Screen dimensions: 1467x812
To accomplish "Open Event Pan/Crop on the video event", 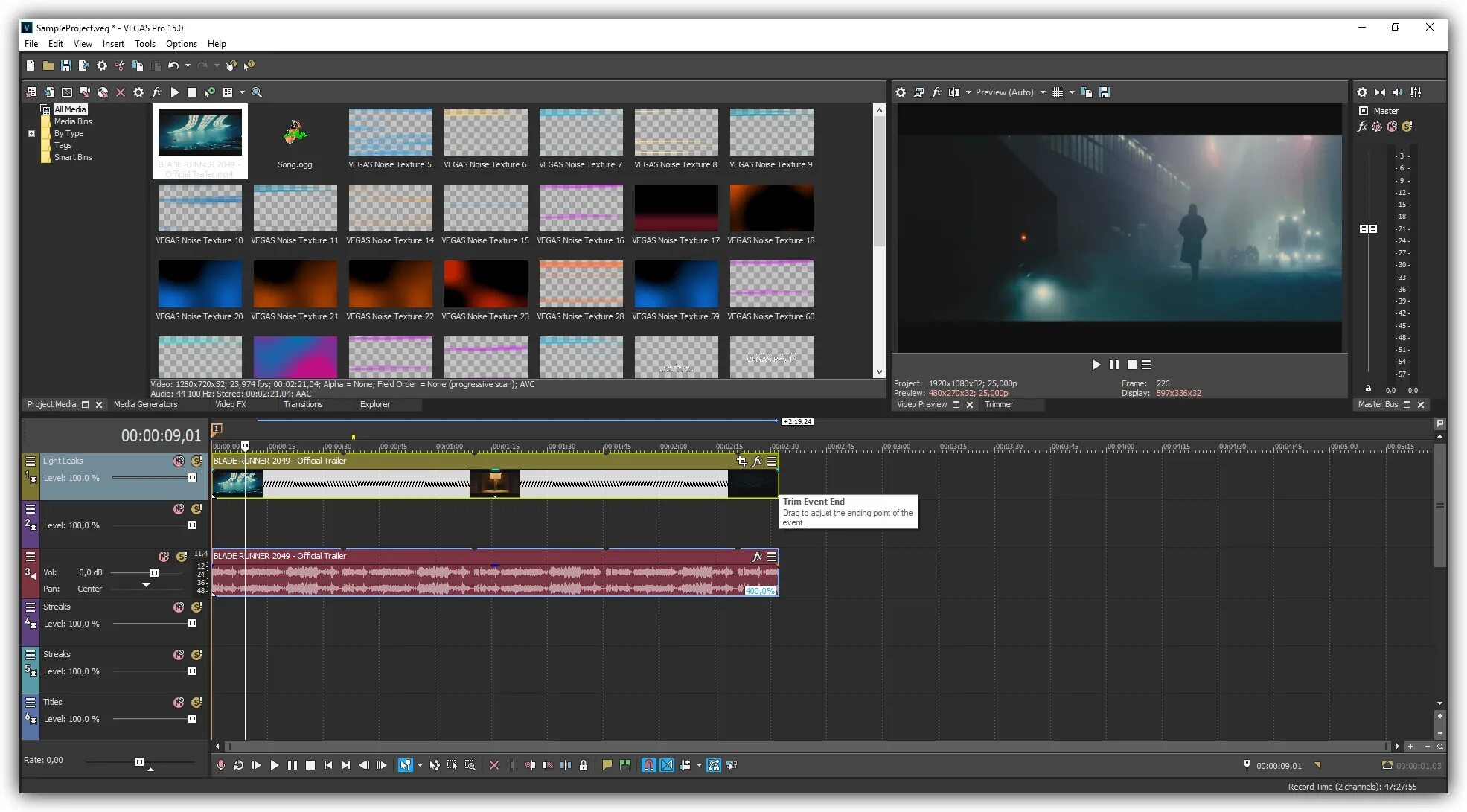I will pyautogui.click(x=741, y=461).
